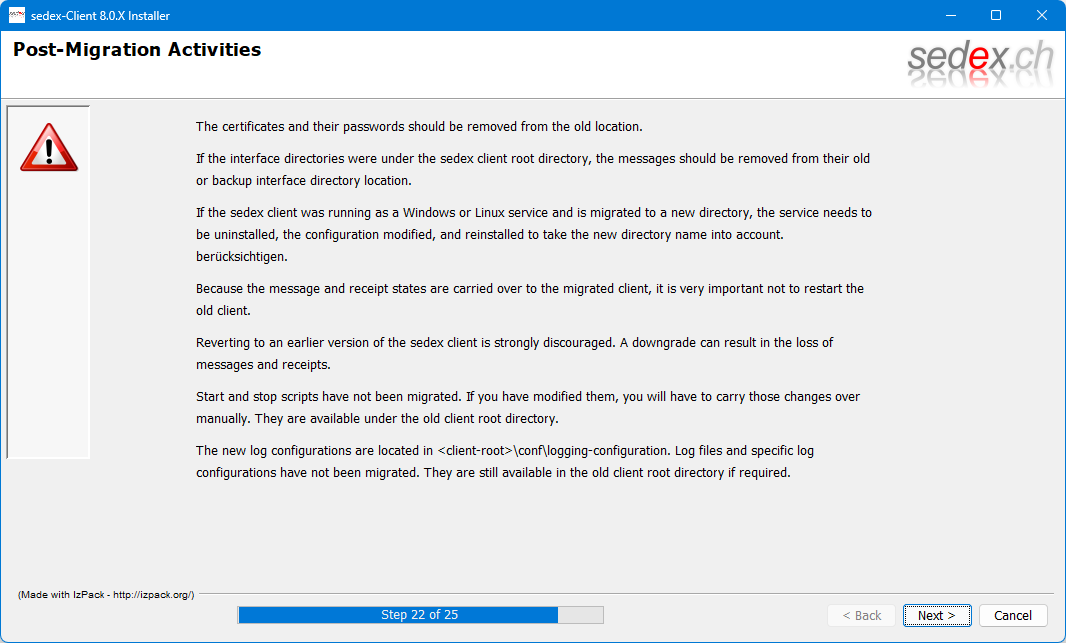Click the Windows or Linux service paragraph

(x=533, y=234)
